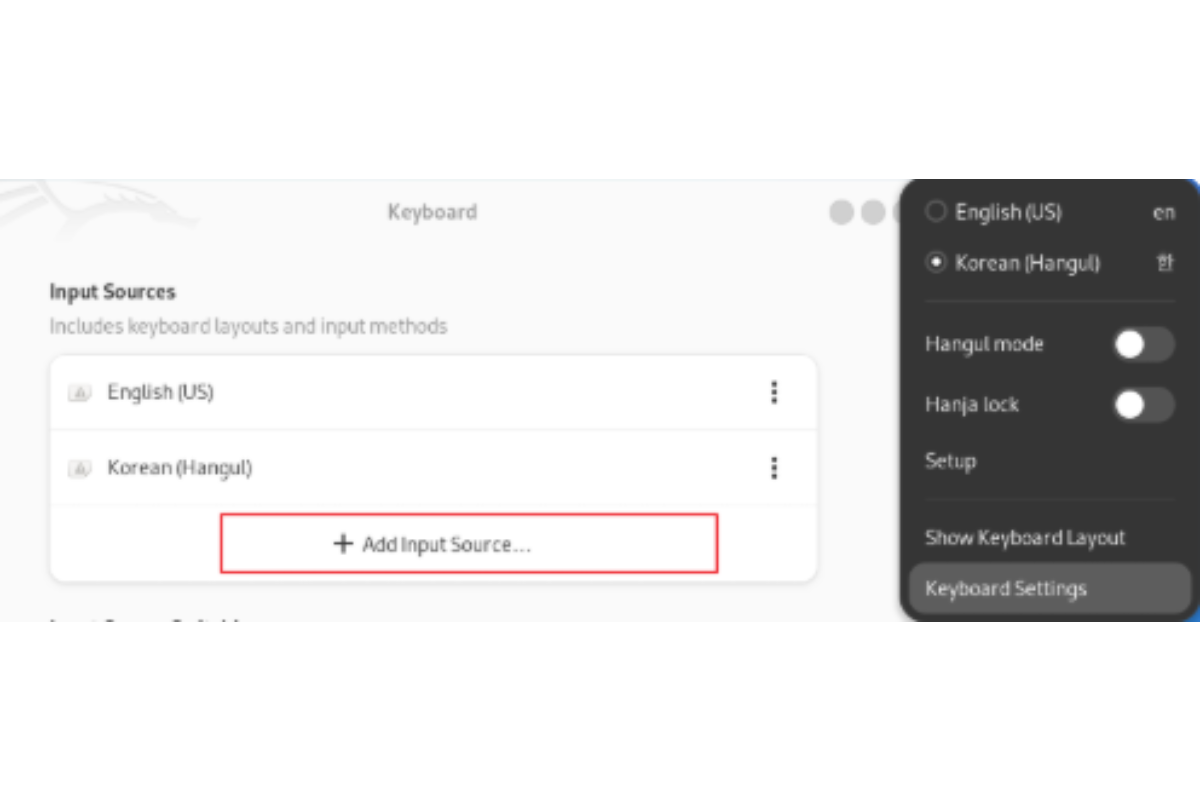Open three-dot options for Korean (Hangul) source
1200x800 pixels.
774,468
